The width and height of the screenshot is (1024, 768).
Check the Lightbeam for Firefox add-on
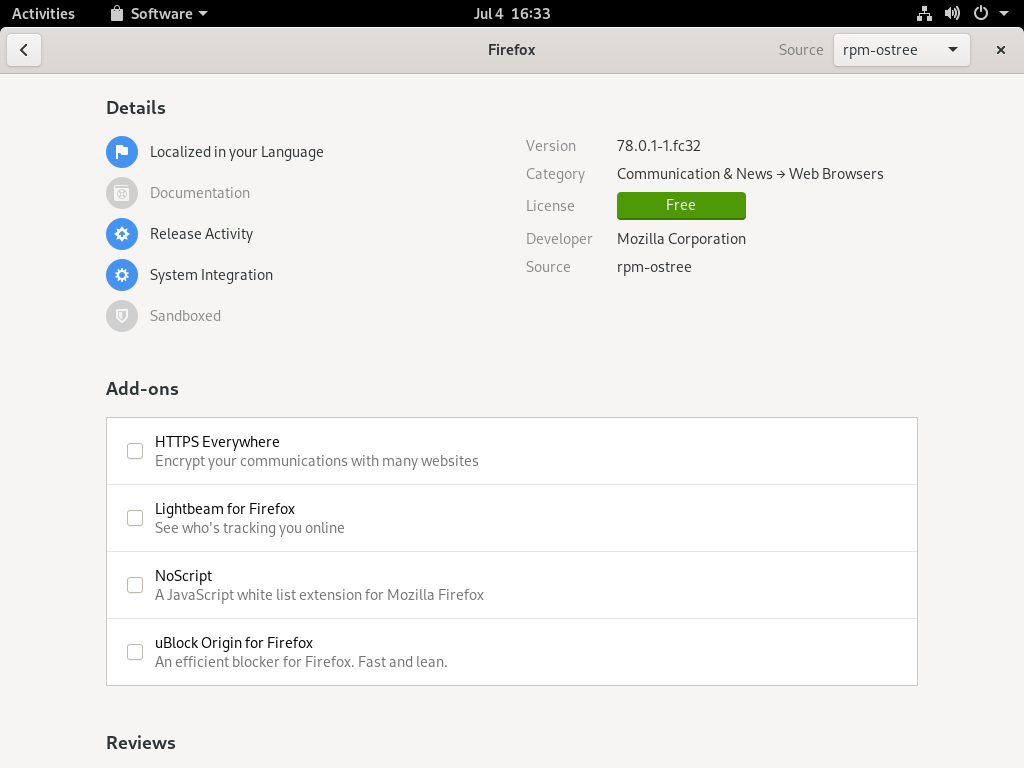click(135, 518)
